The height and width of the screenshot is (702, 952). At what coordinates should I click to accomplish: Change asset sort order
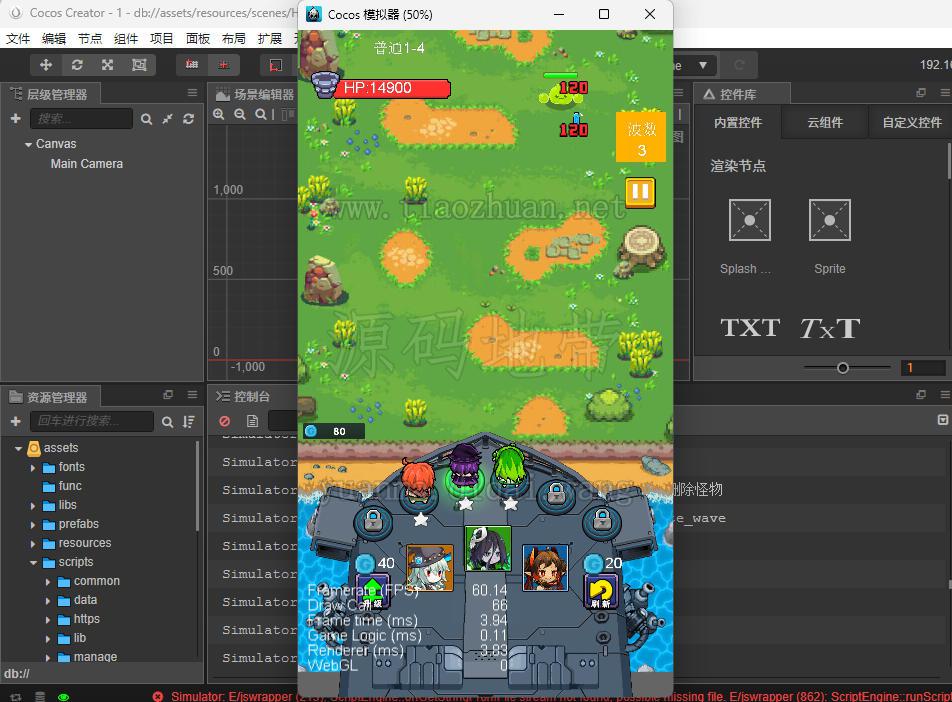click(x=189, y=422)
